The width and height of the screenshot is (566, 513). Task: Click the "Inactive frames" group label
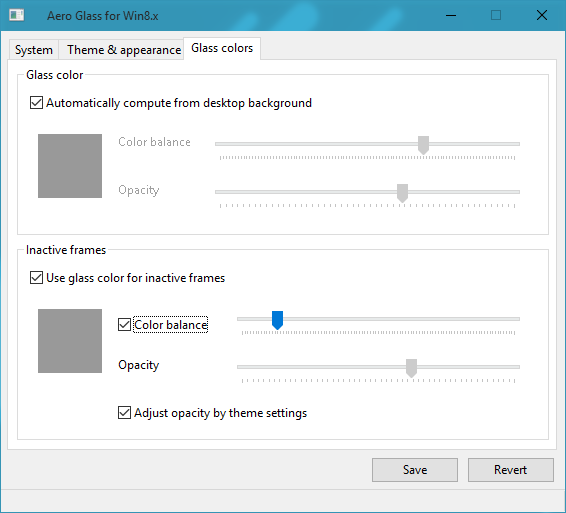[66, 250]
